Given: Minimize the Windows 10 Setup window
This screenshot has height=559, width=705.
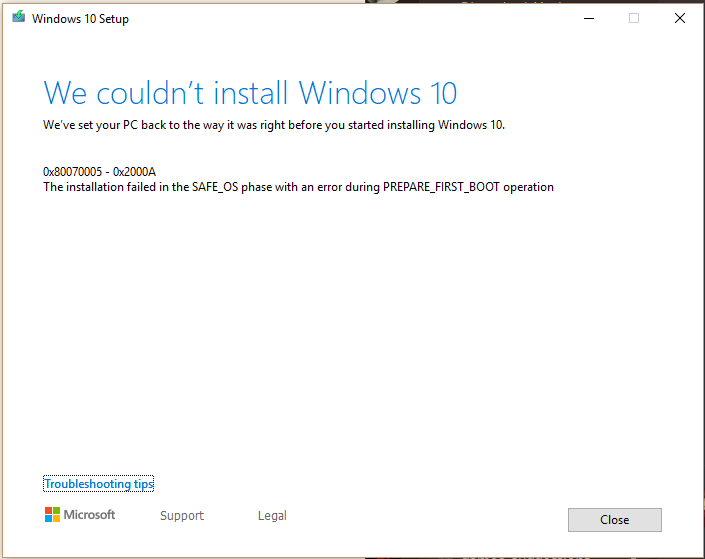Looking at the screenshot, I should click(589, 18).
